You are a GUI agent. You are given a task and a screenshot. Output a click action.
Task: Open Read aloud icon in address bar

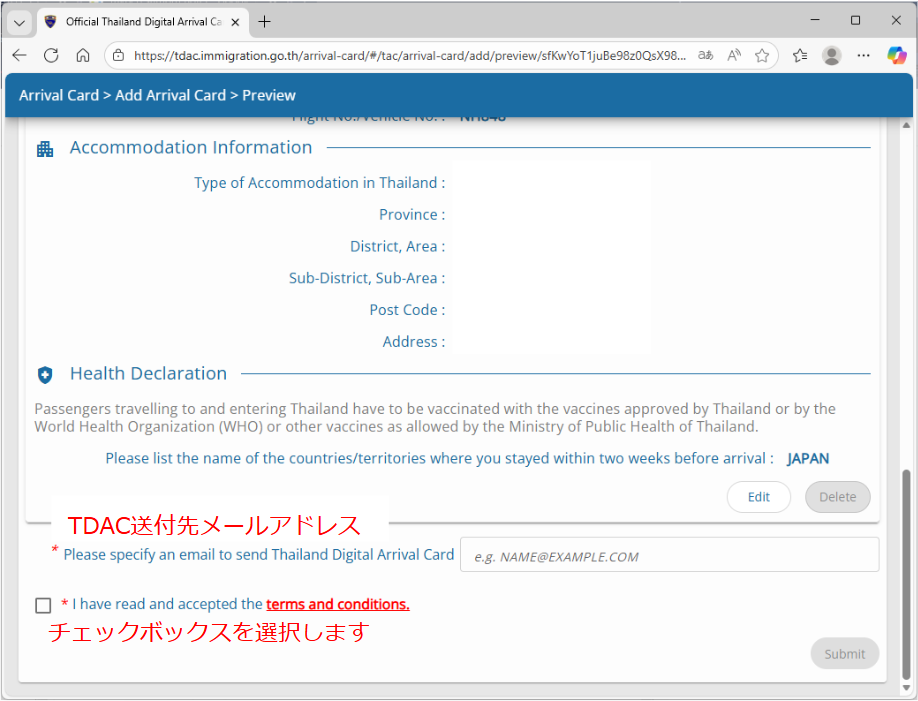click(734, 56)
